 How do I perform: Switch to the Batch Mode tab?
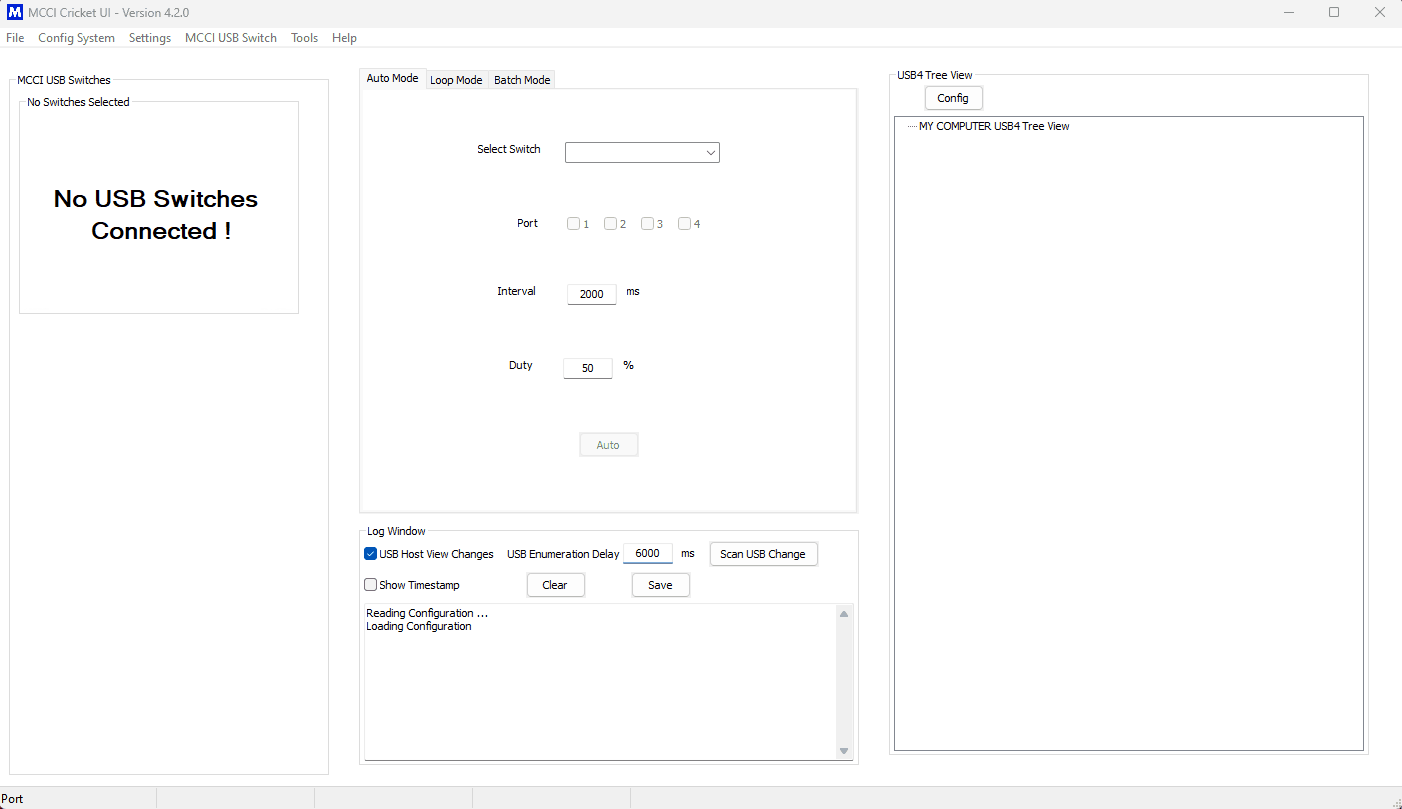(522, 80)
